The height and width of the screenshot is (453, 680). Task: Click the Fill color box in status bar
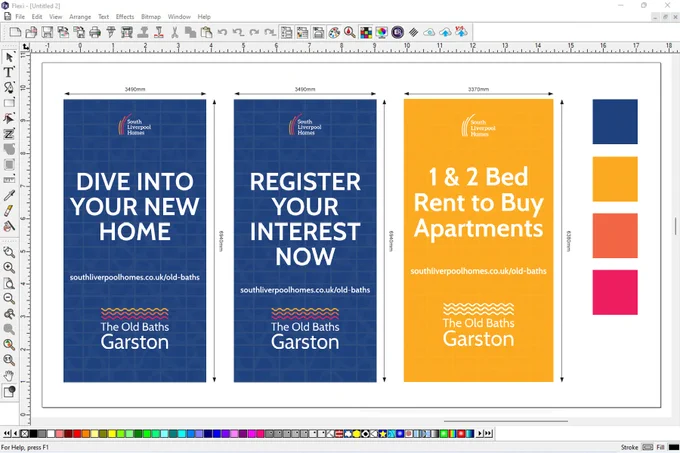point(674,447)
